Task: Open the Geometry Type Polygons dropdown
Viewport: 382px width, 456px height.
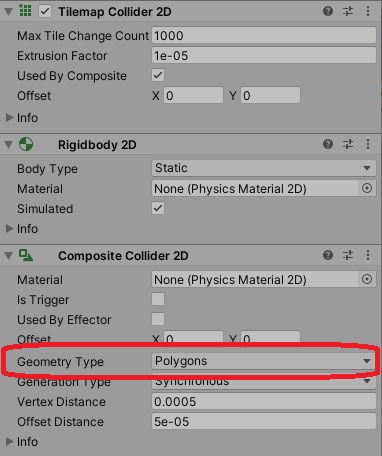Action: pos(264,361)
